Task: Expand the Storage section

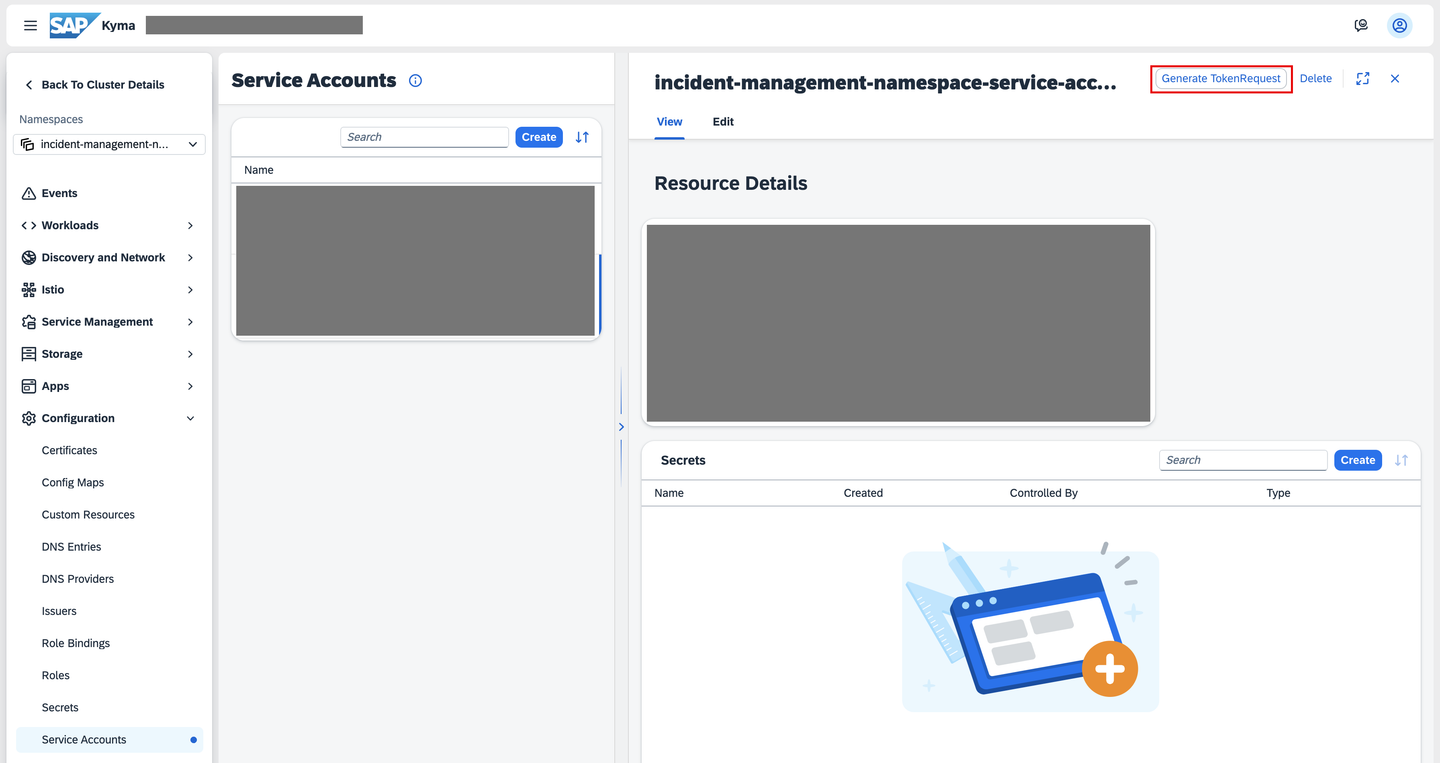Action: (x=190, y=354)
